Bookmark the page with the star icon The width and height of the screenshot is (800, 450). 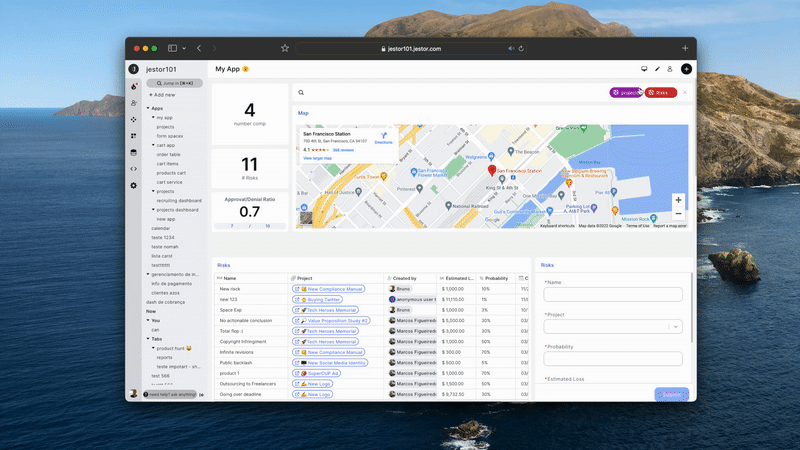pos(285,48)
